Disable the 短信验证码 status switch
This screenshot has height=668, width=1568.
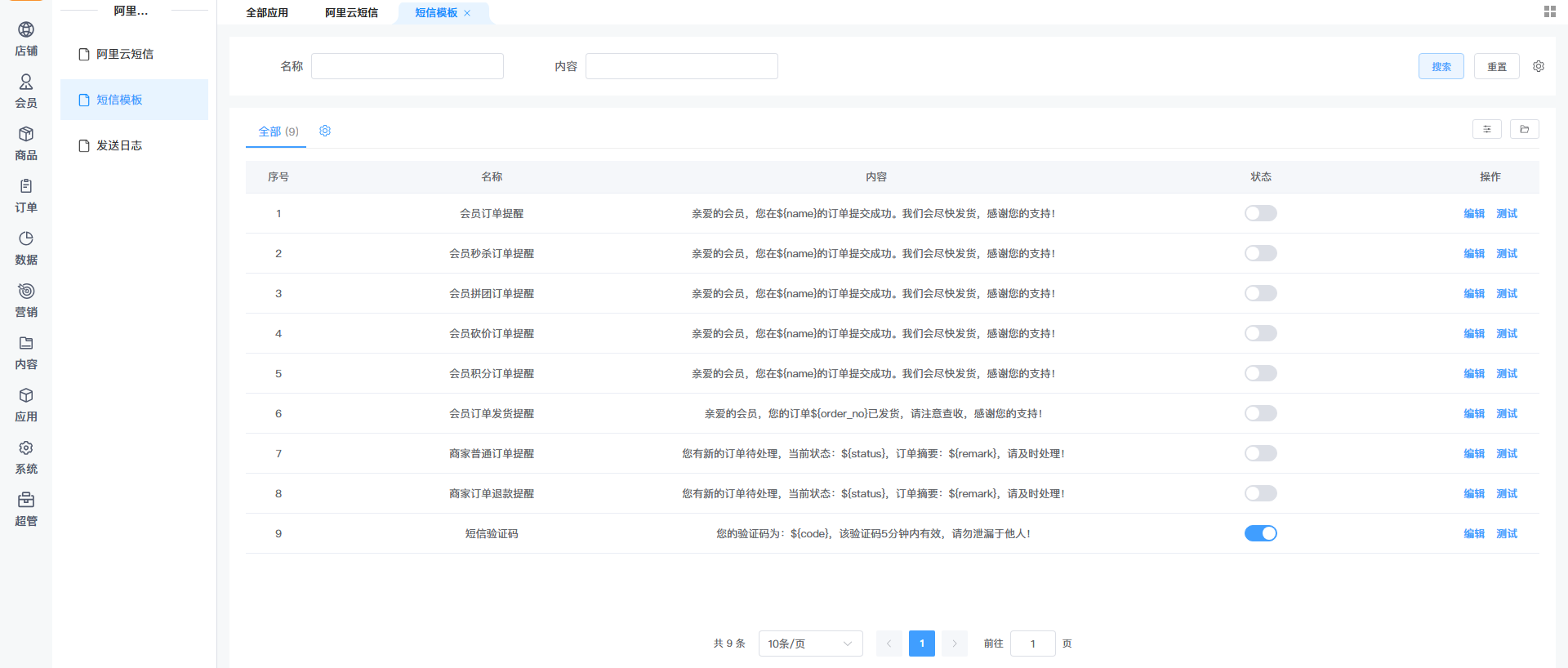[1261, 533]
